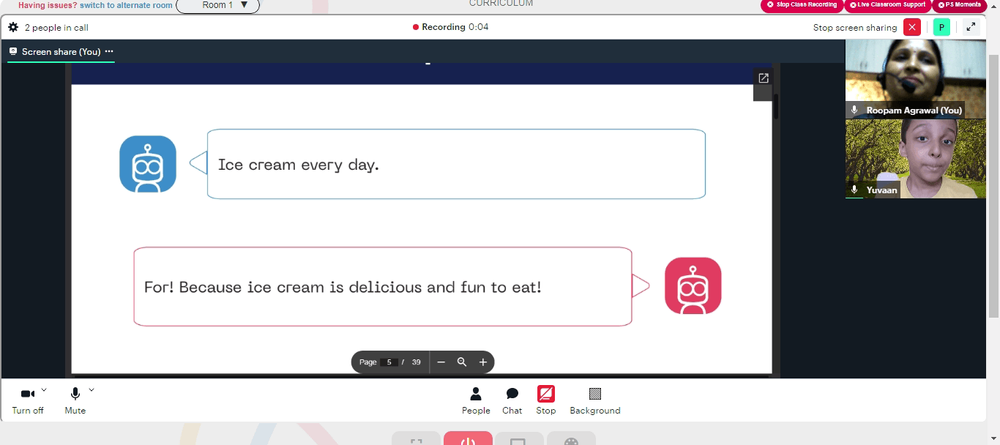
Task: Open Live Classroom Support
Action: tap(888, 5)
